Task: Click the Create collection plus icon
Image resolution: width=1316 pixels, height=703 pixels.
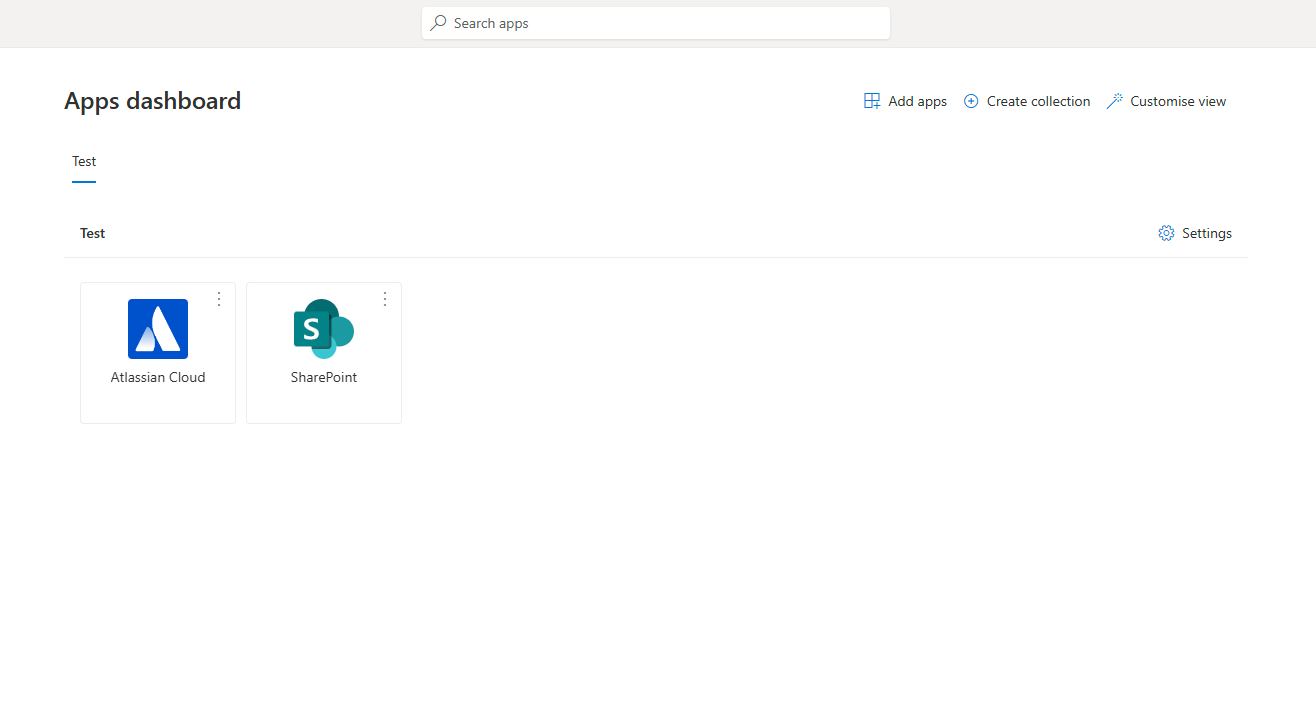Action: click(971, 101)
